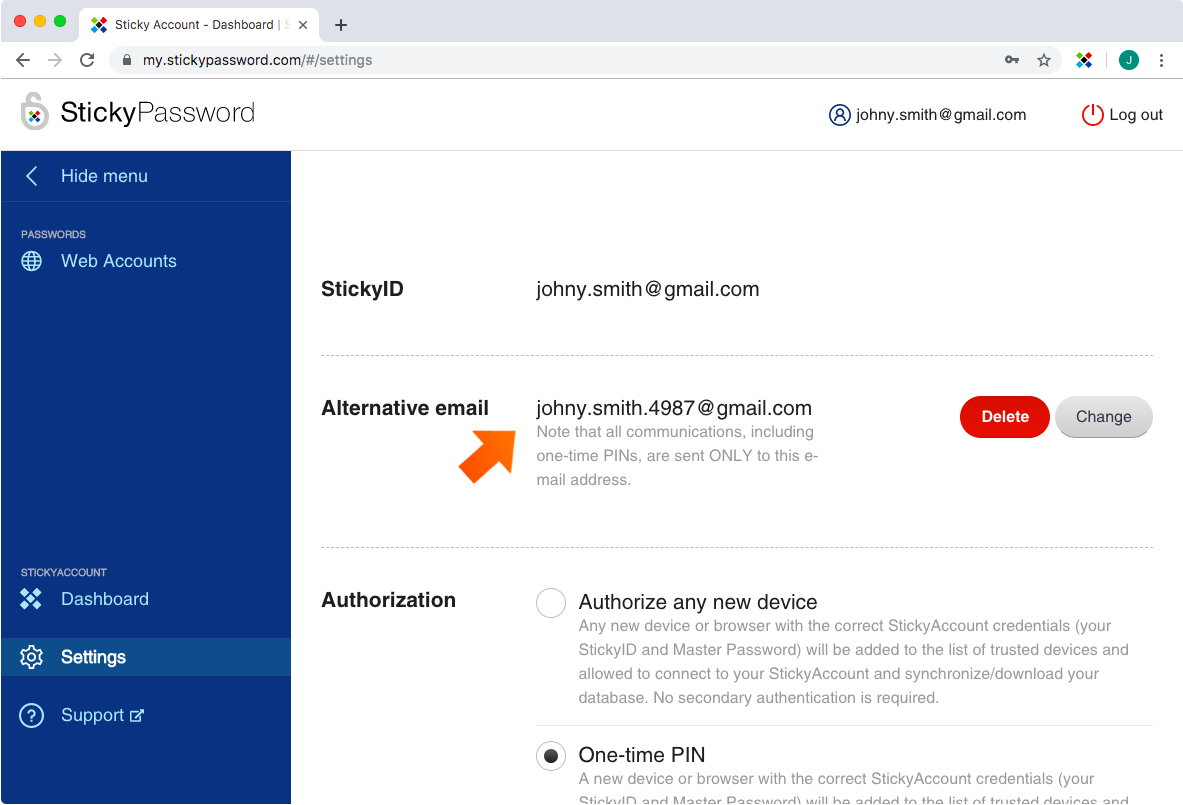The height and width of the screenshot is (805, 1183).
Task: Click the Support question mark icon
Action: tap(32, 715)
